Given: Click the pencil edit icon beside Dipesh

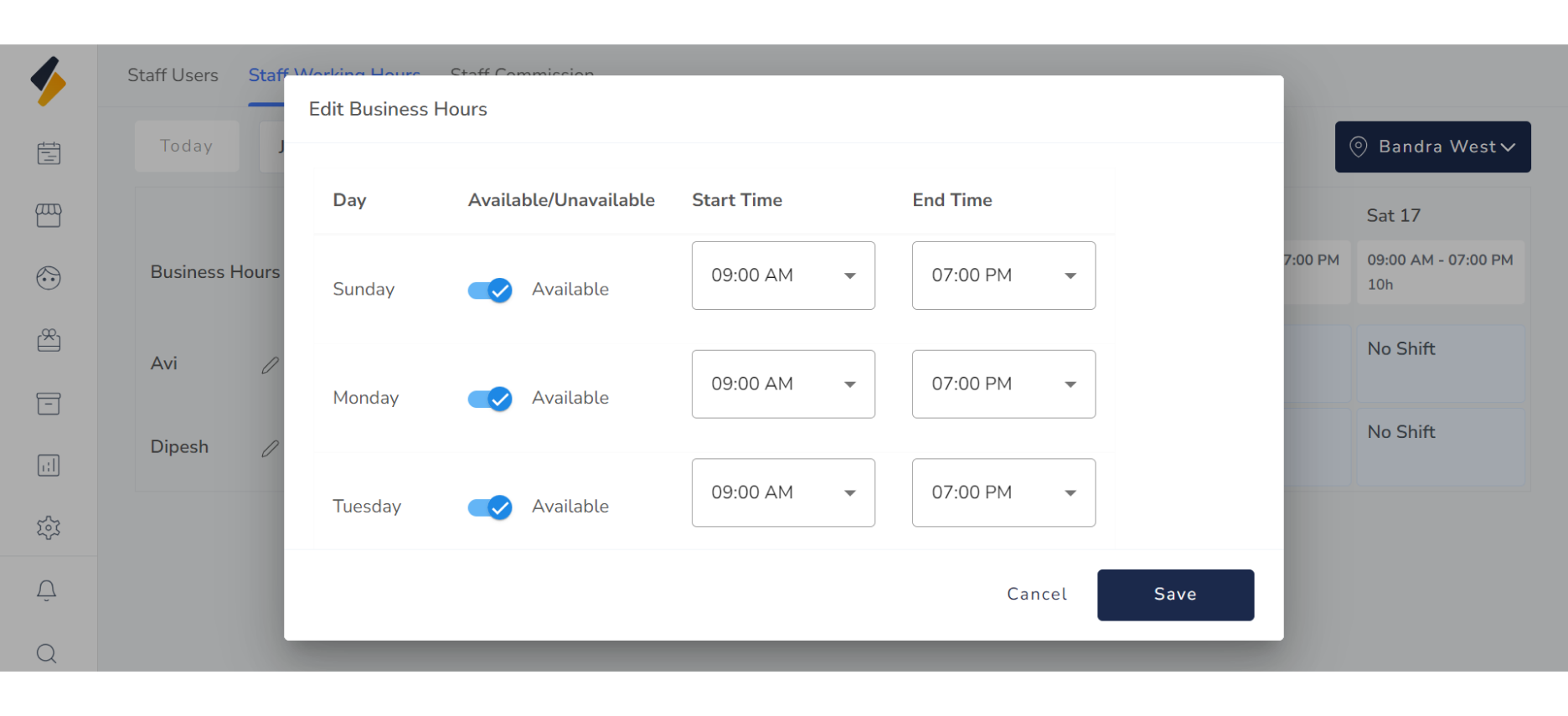Looking at the screenshot, I should tap(270, 449).
